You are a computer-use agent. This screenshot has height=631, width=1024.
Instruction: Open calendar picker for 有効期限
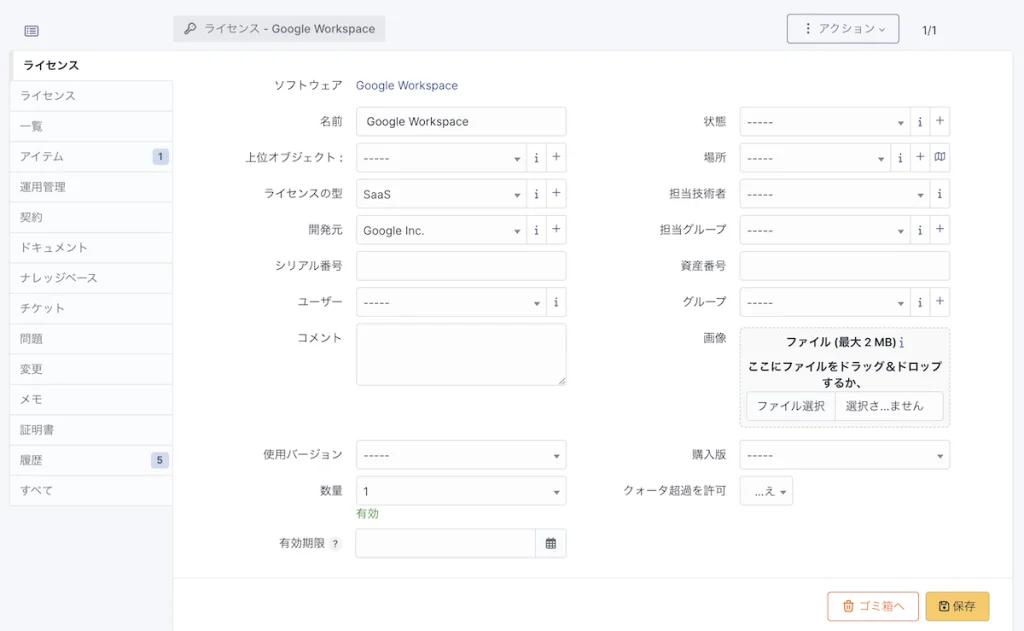(x=551, y=543)
